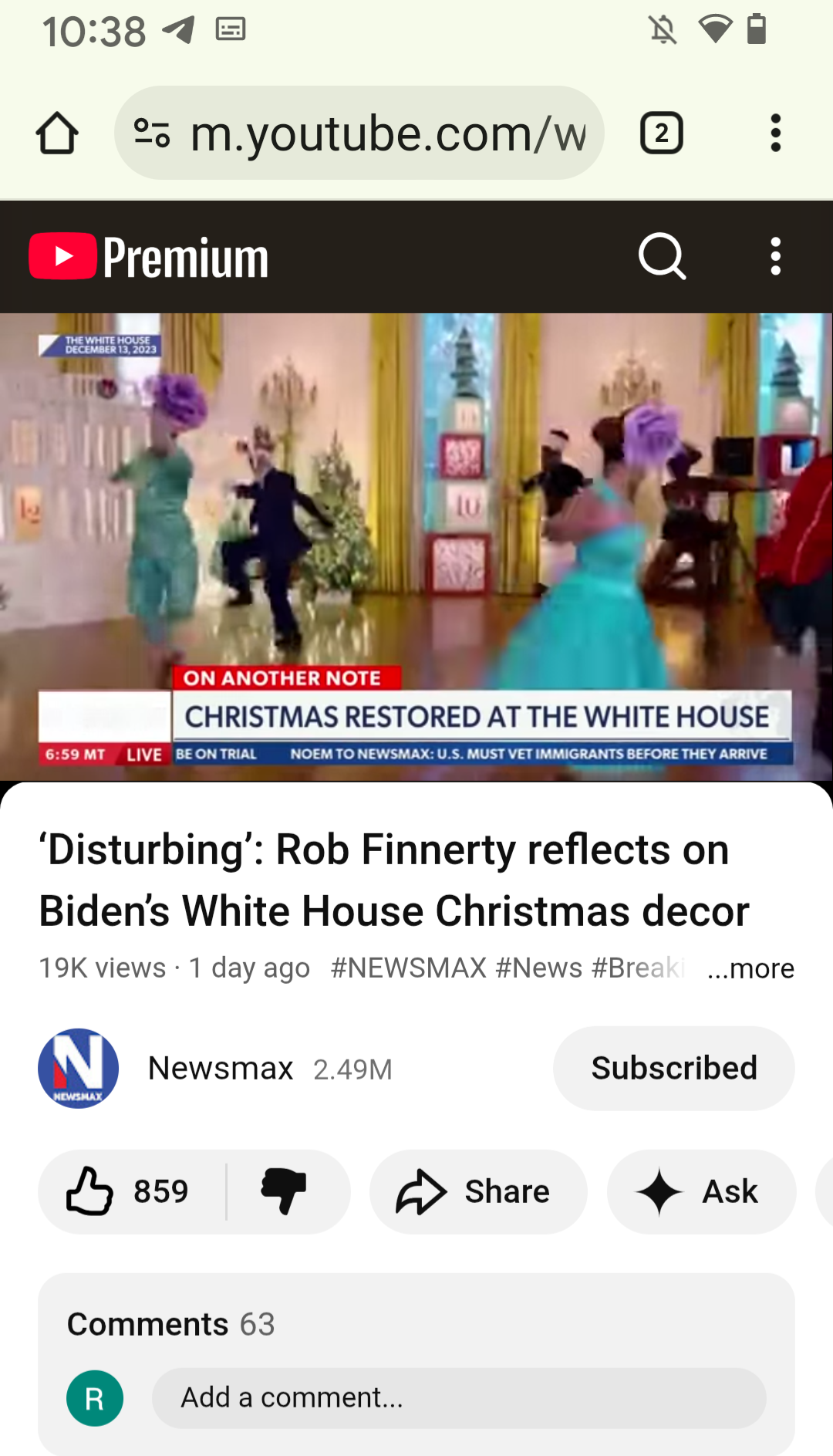This screenshot has height=1456, width=833.
Task: Tap the video player to show controls
Action: [416, 547]
